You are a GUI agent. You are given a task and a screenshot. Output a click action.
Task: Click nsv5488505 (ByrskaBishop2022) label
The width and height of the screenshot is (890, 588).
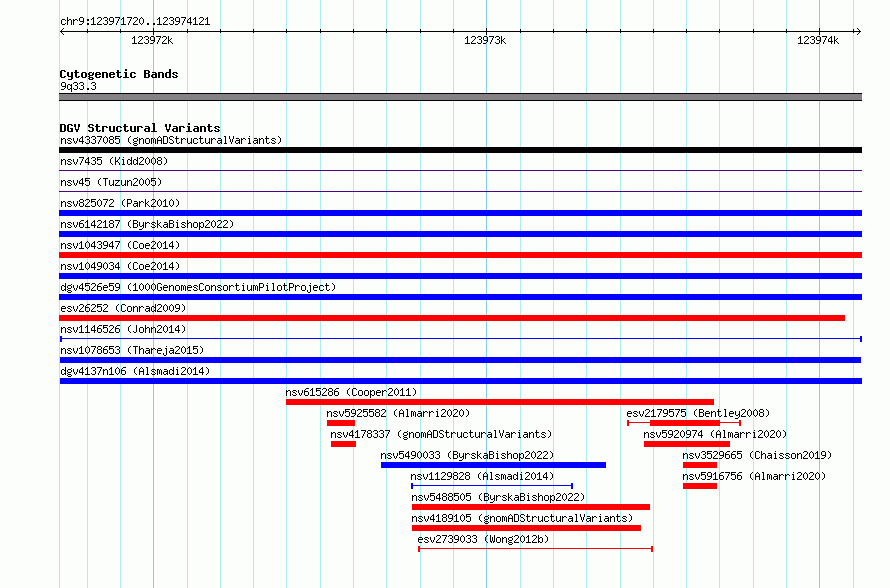coord(498,497)
